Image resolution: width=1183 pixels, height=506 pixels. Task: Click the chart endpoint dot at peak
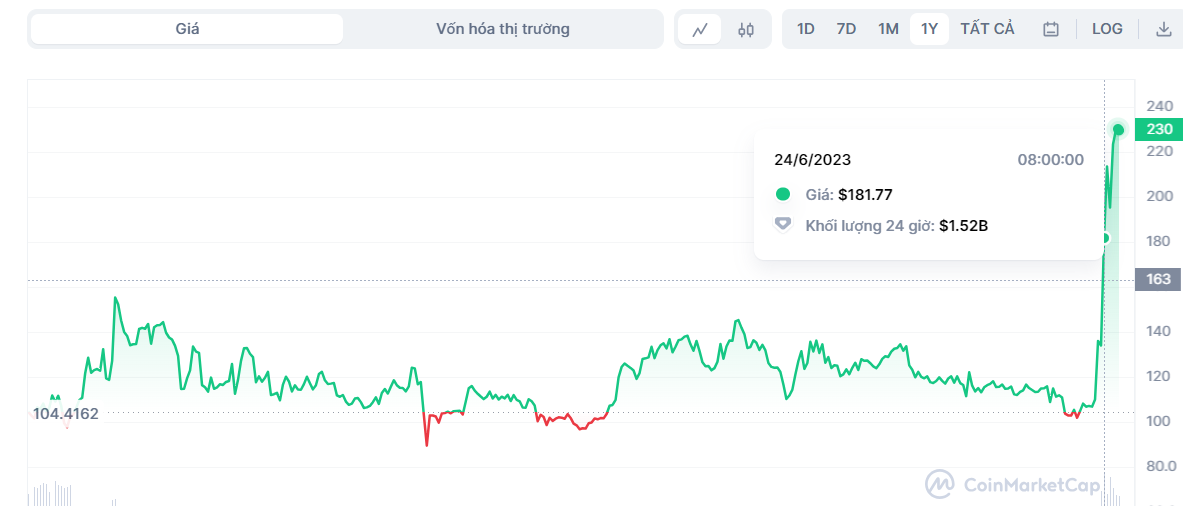[1119, 129]
